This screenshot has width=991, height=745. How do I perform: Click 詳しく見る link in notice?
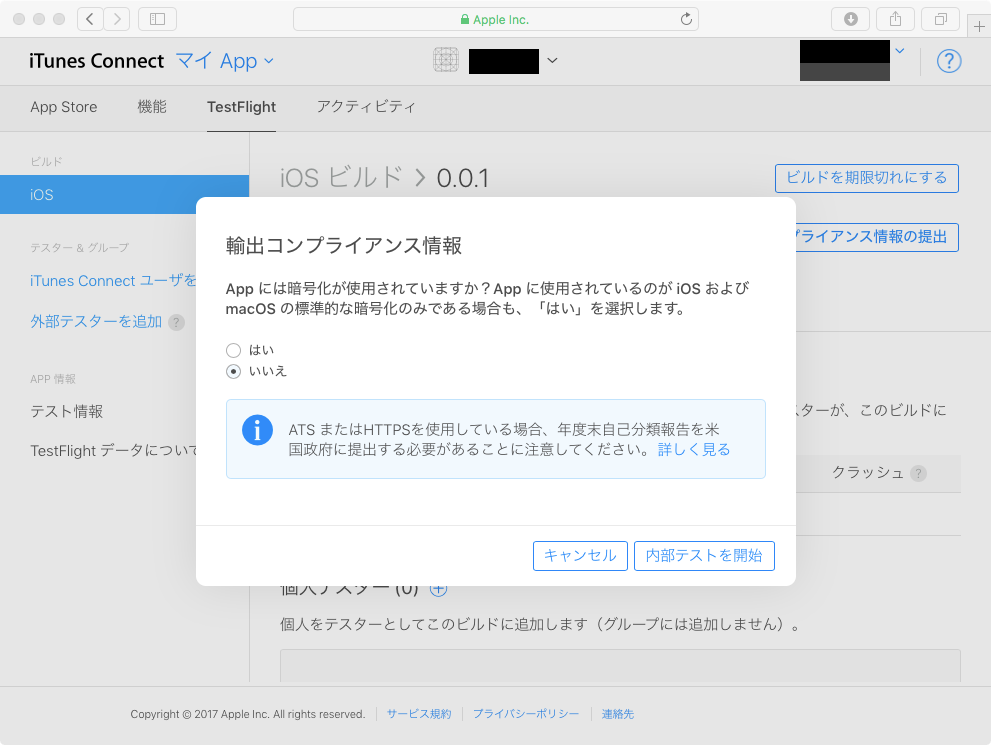tap(694, 449)
